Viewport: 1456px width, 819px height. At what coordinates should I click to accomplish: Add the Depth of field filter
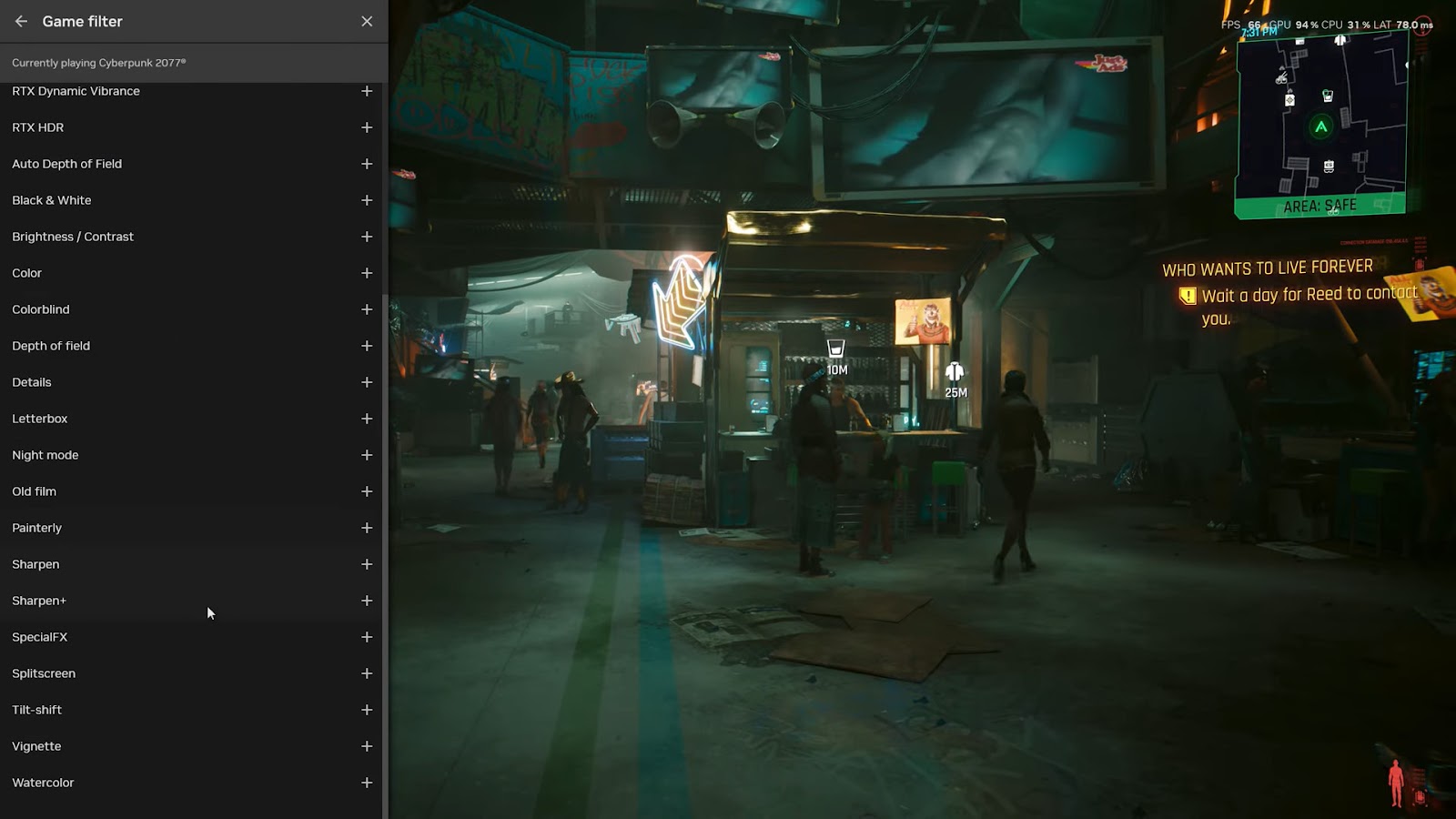[x=367, y=346]
